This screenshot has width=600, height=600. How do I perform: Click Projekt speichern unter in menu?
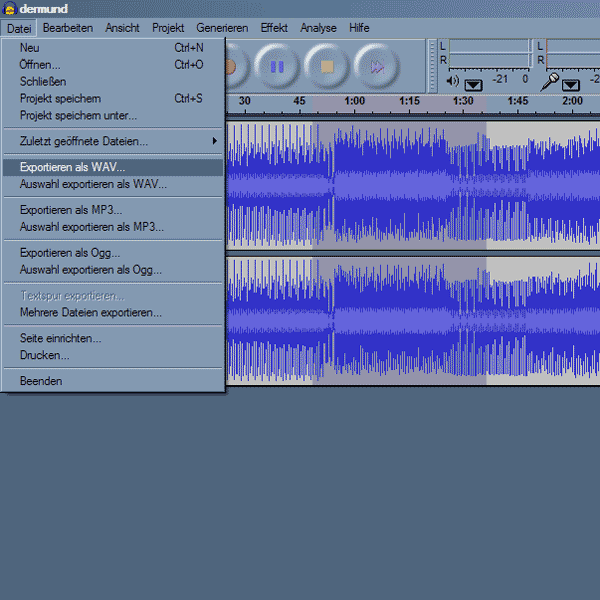point(78,115)
